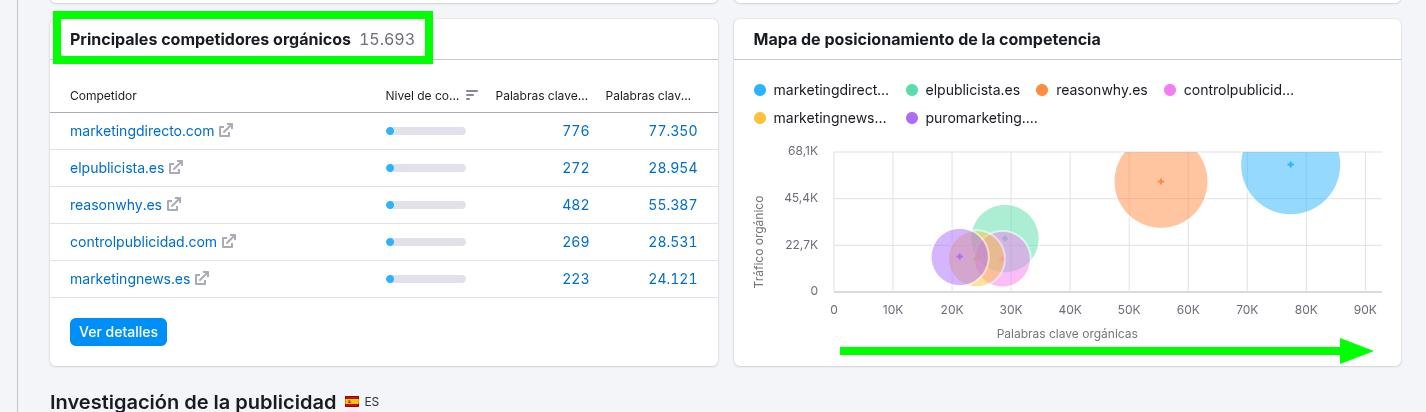Click external link icon next to controlpublicidad.com
This screenshot has width=1426, height=412.
[229, 242]
